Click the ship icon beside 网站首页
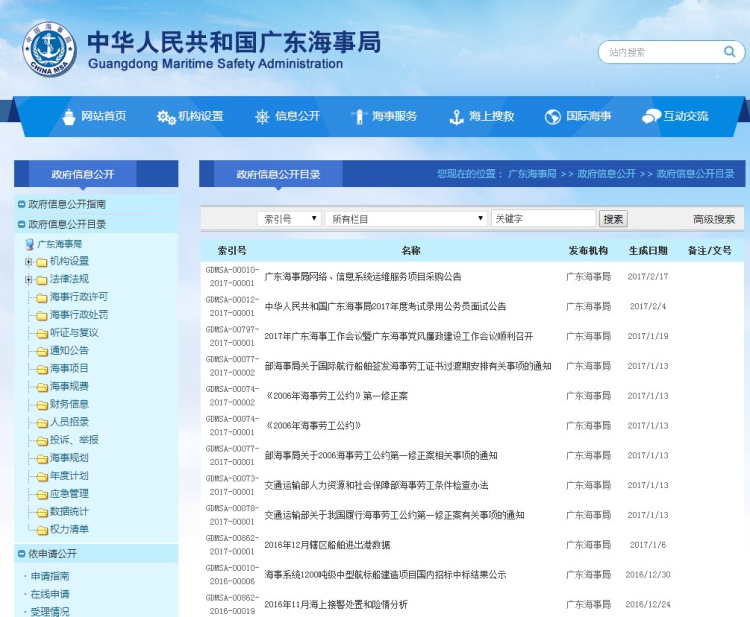Viewport: 750px width, 617px height. click(x=69, y=117)
